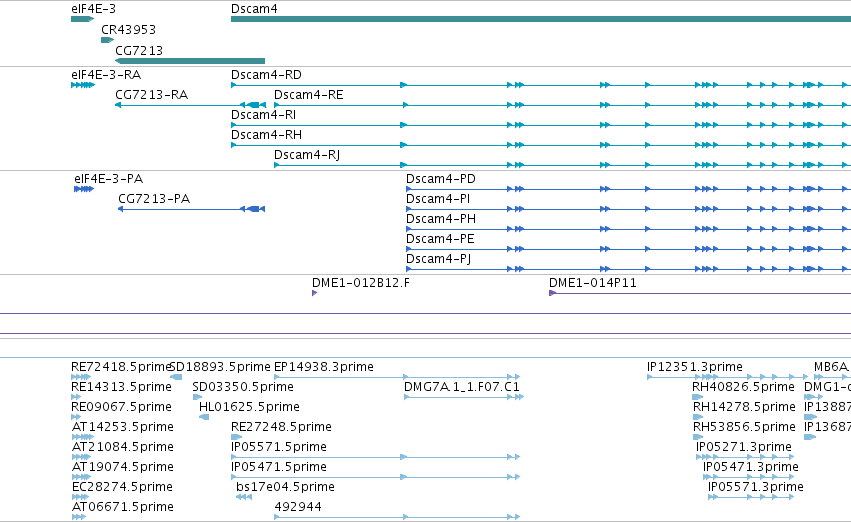This screenshot has width=851, height=522.
Task: Select the RH40826.5prime EST label
Action: click(743, 387)
